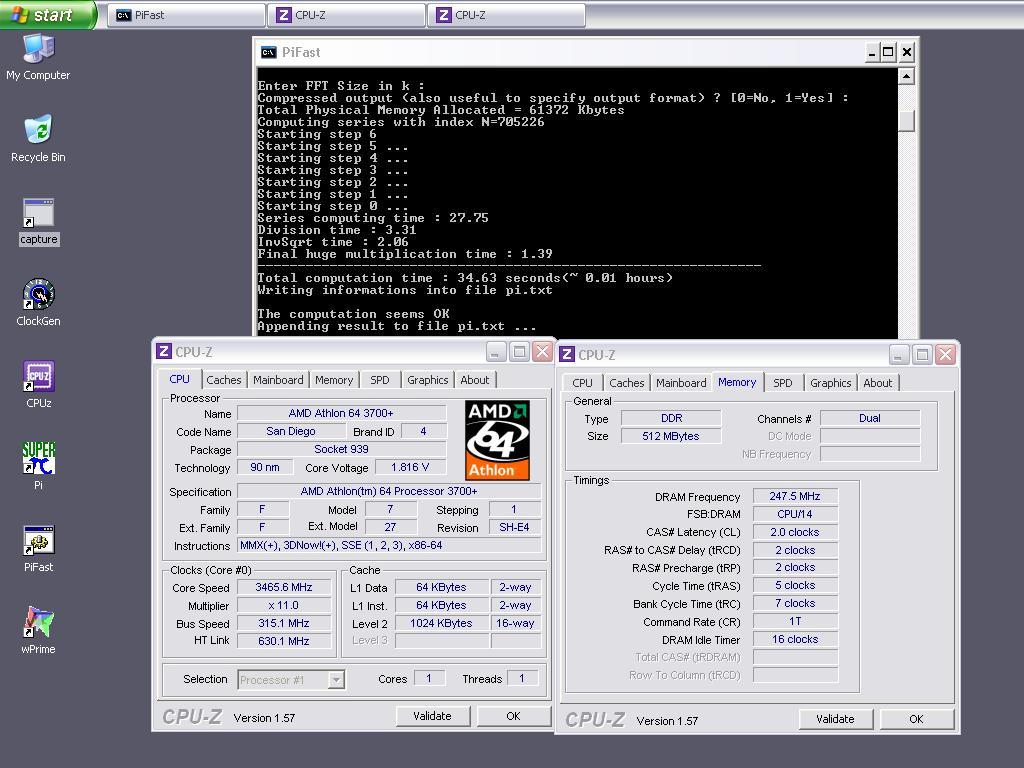
Task: Open the Start menu
Action: pyautogui.click(x=48, y=14)
